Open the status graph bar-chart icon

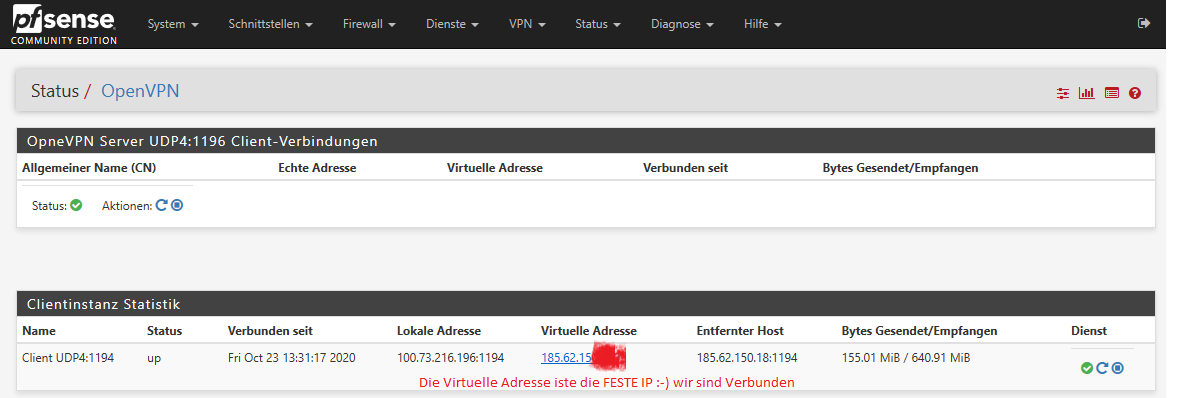(1087, 94)
